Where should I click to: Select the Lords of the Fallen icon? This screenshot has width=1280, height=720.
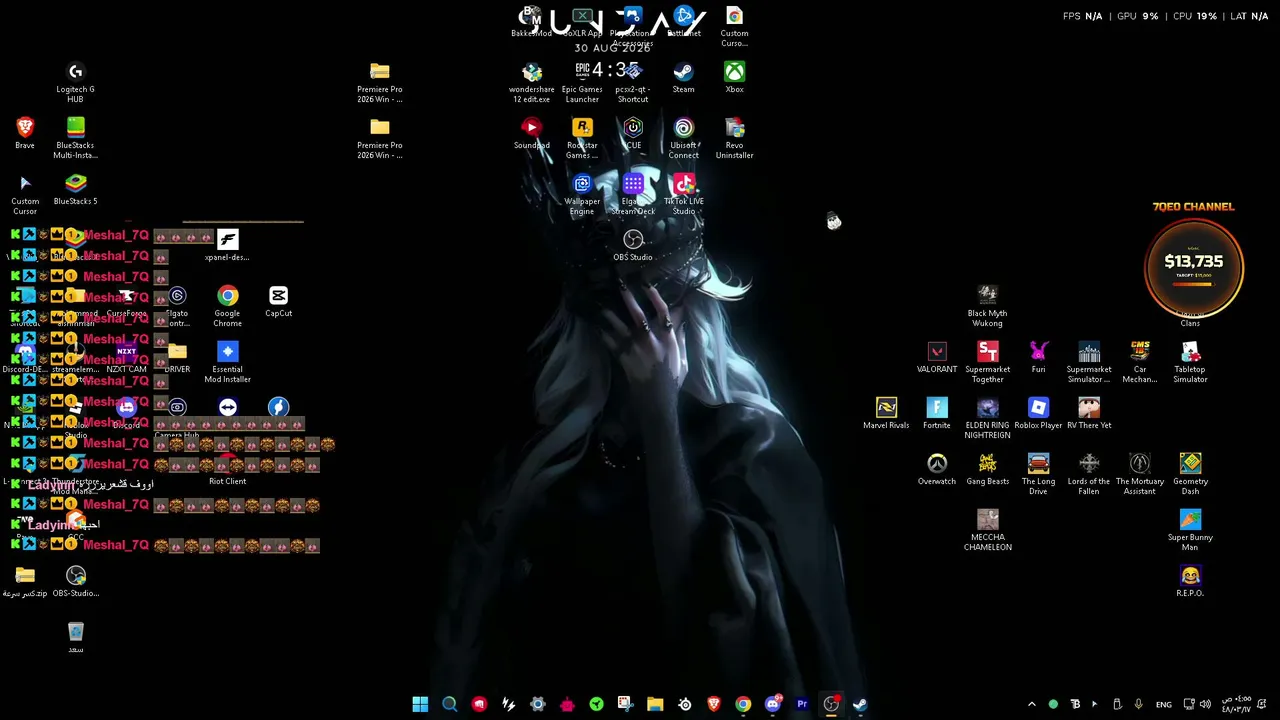1089,474
